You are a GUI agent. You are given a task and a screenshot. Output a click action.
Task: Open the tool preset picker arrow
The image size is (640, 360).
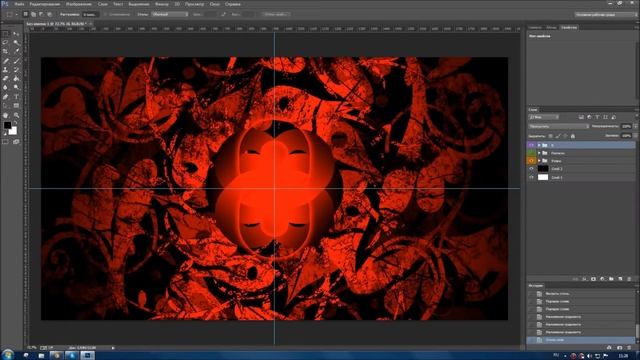click(16, 14)
